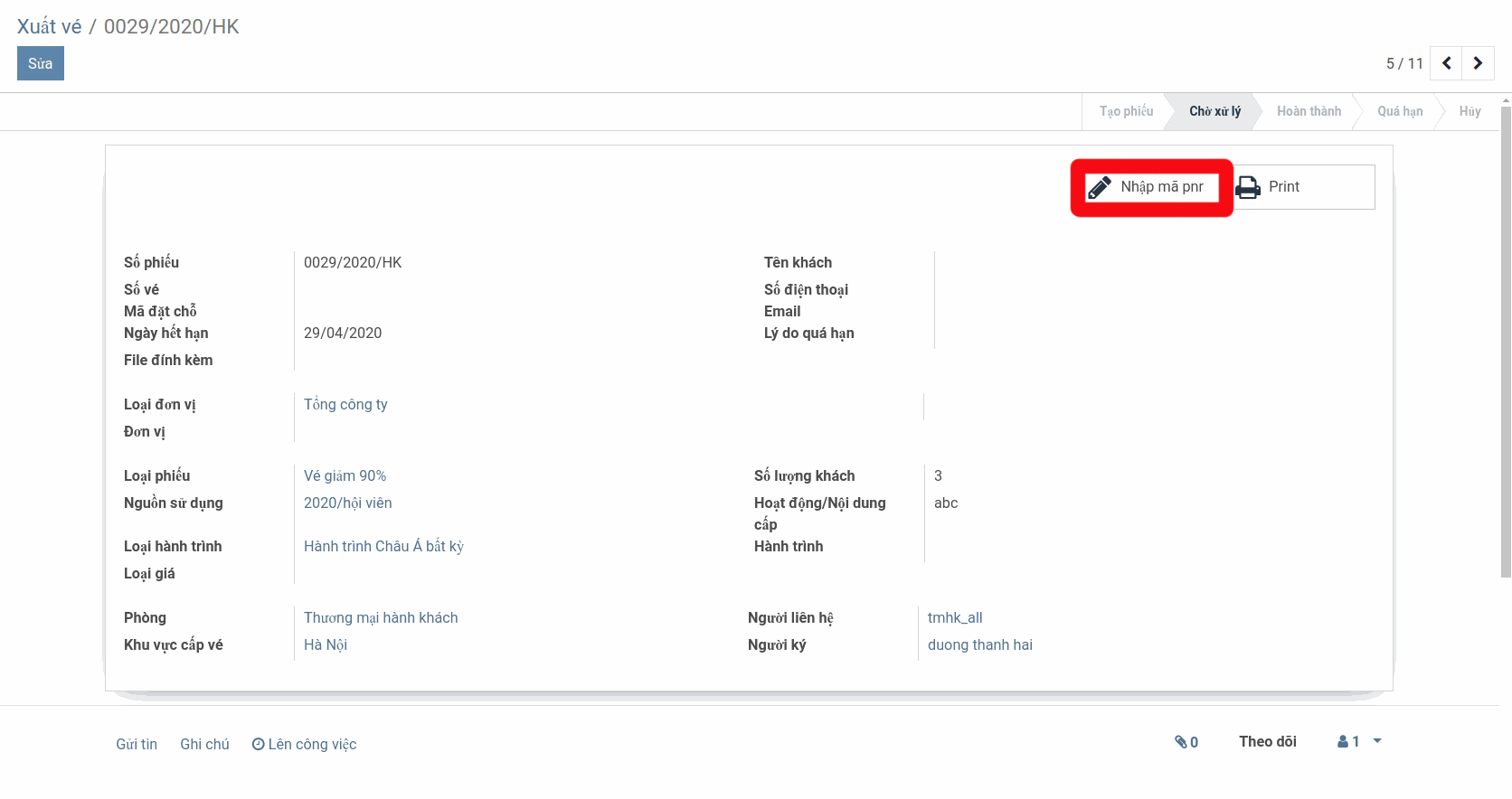
Task: Click the pencil icon of Nhập mã pnr
Action: pos(1100,187)
